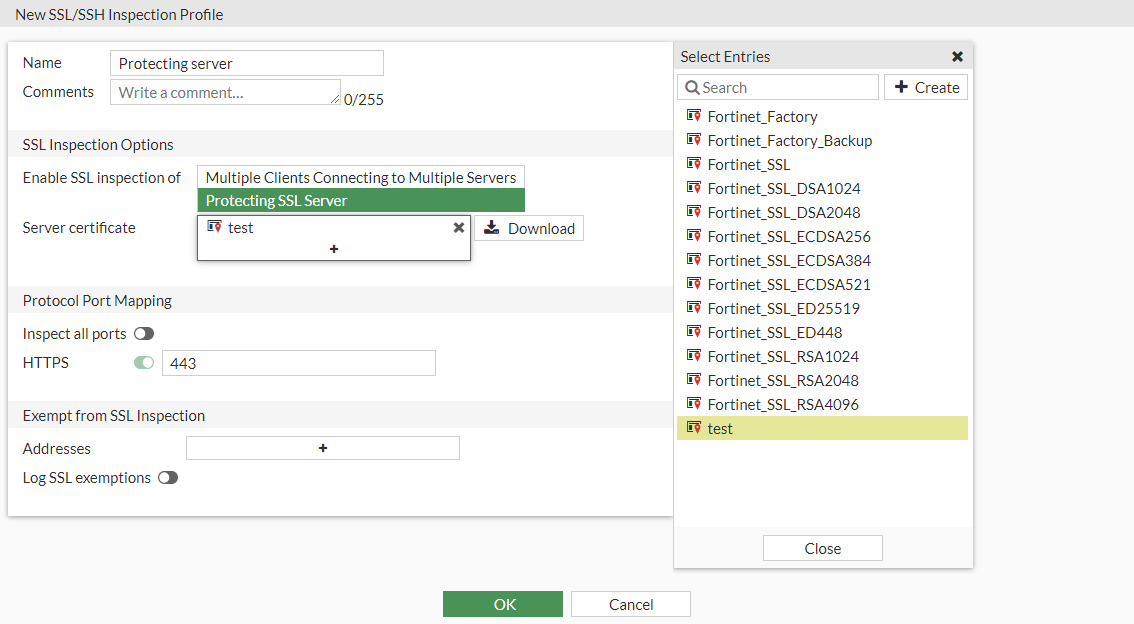This screenshot has width=1134, height=624.
Task: Click the OK button to save profile
Action: [502, 603]
